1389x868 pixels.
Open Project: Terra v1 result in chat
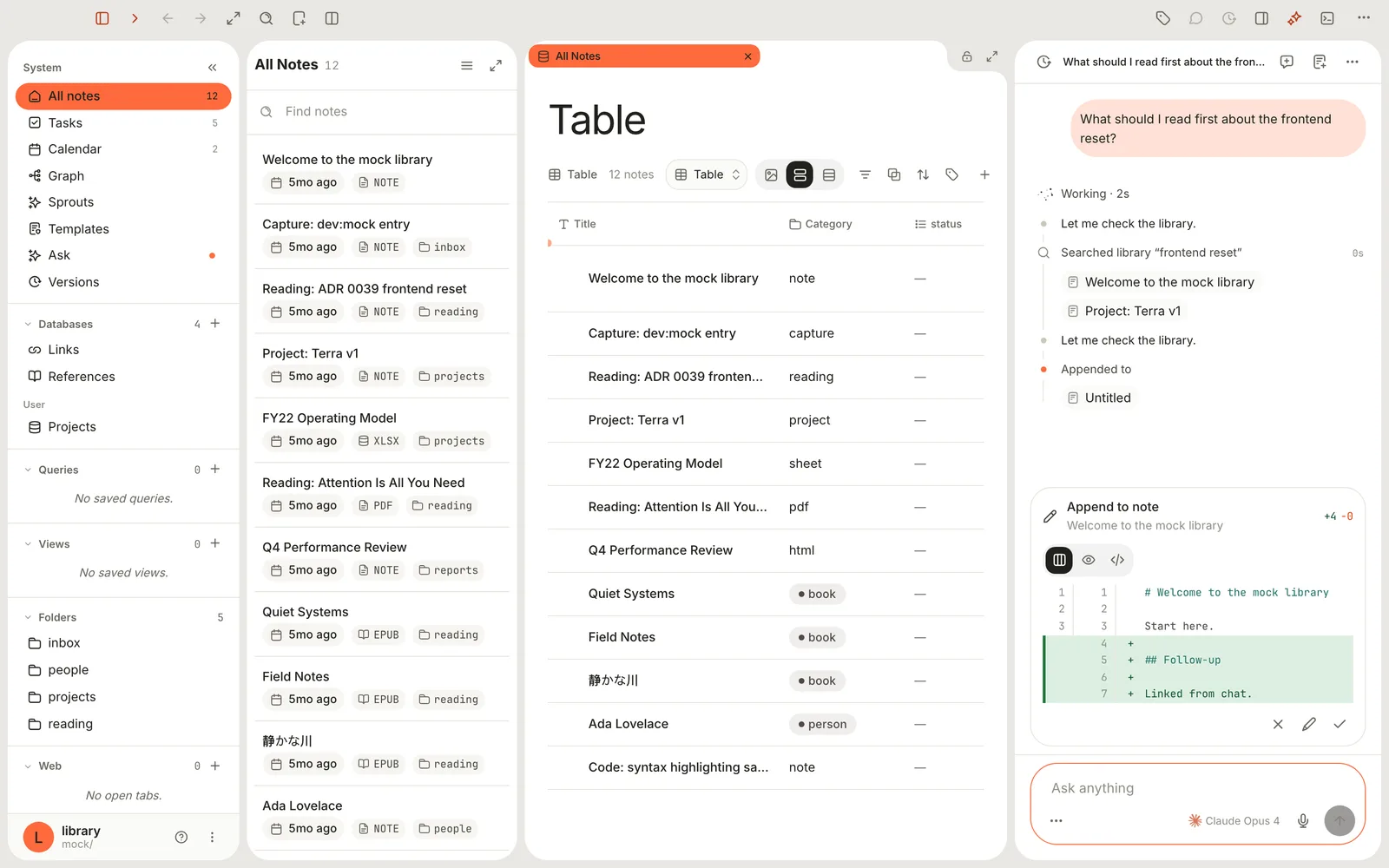coord(1124,311)
